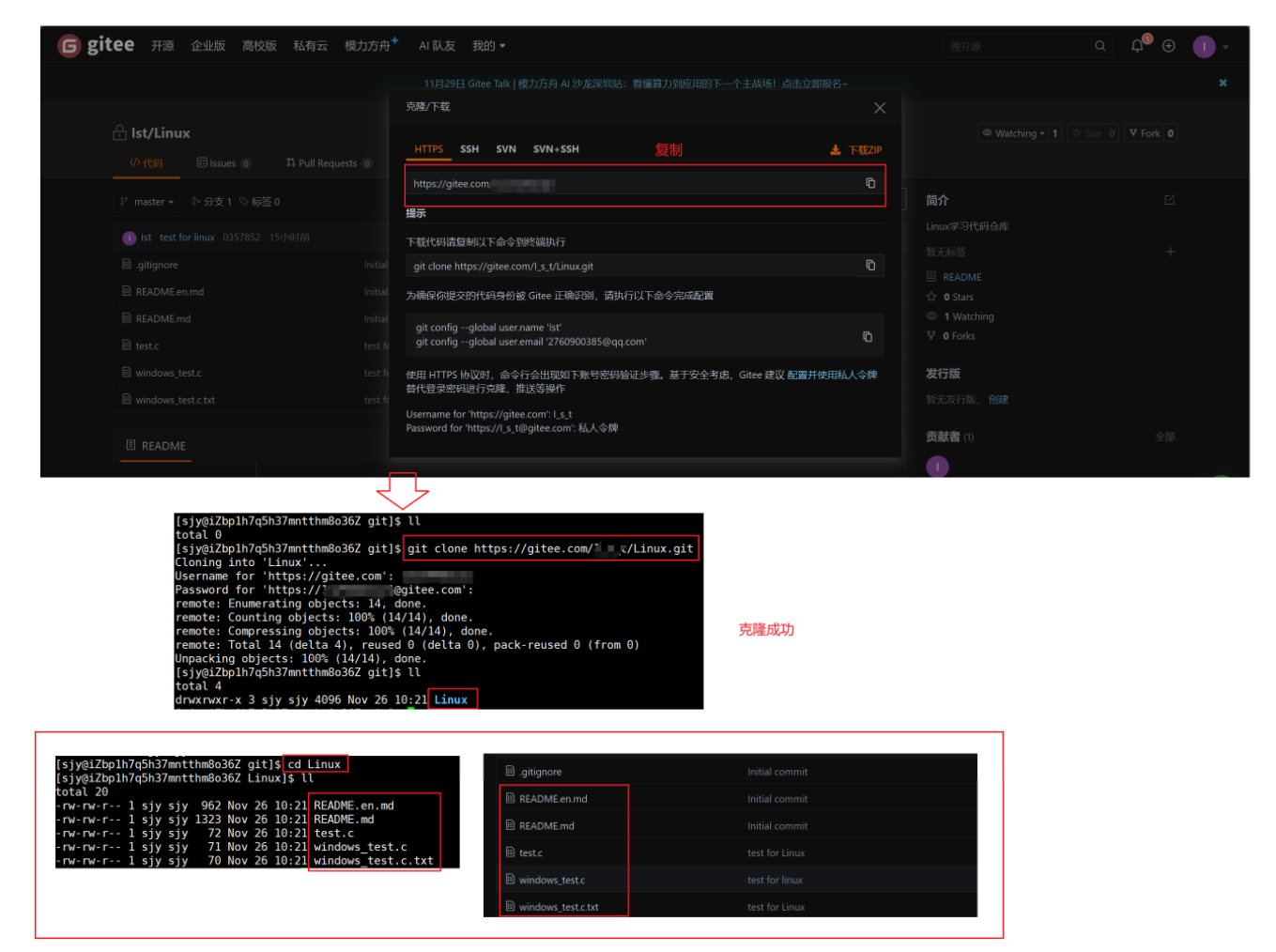Open the 开源 navigation item
This screenshot has width=1276, height=952.
pyautogui.click(x=162, y=46)
